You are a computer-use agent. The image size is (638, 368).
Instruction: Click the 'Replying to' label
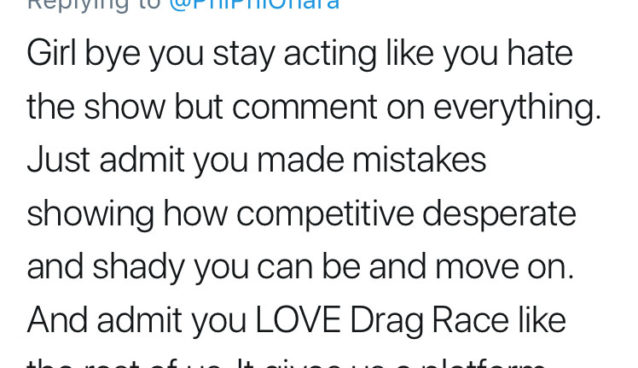pos(94,4)
